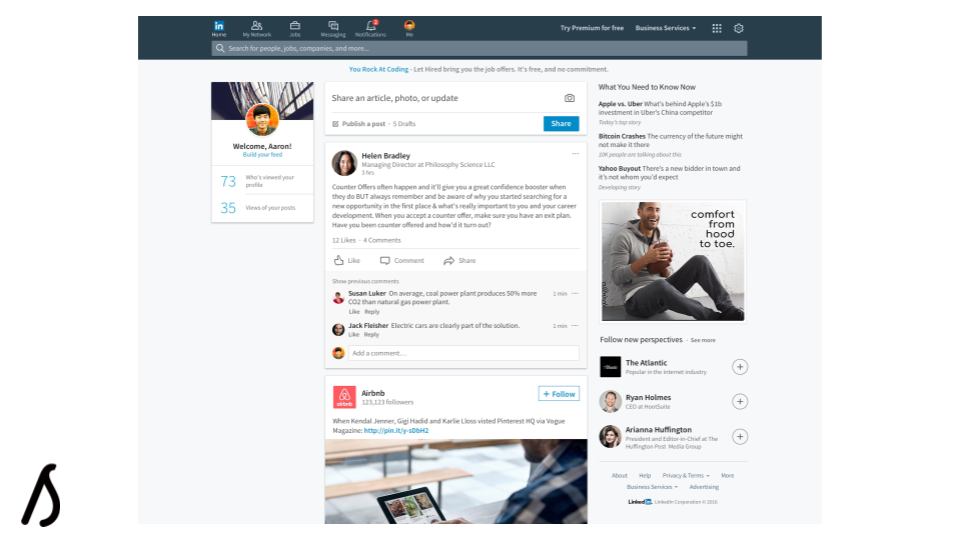
Task: Follow Arianna Huffington with plus icon
Action: tap(740, 437)
